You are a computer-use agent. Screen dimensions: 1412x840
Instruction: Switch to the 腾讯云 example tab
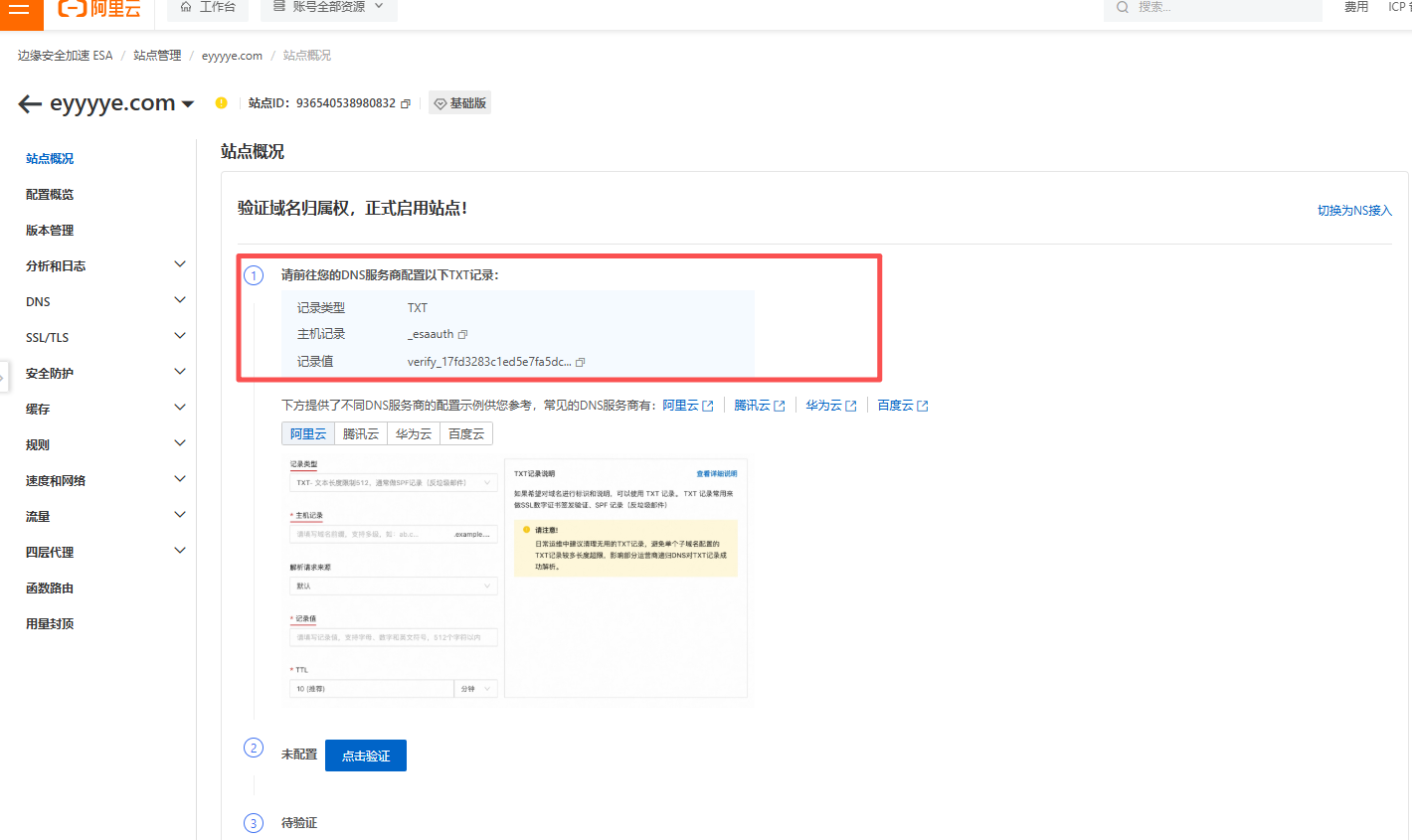(361, 434)
